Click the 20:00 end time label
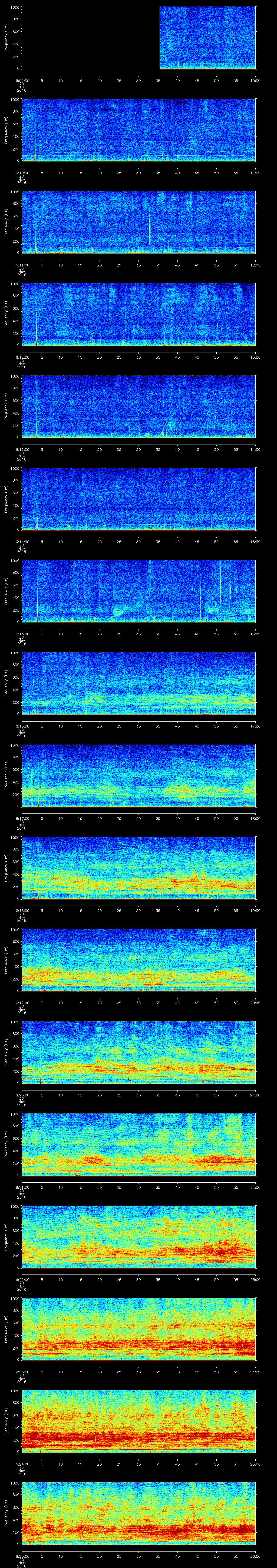This screenshot has width=277, height=1568. (x=255, y=1003)
